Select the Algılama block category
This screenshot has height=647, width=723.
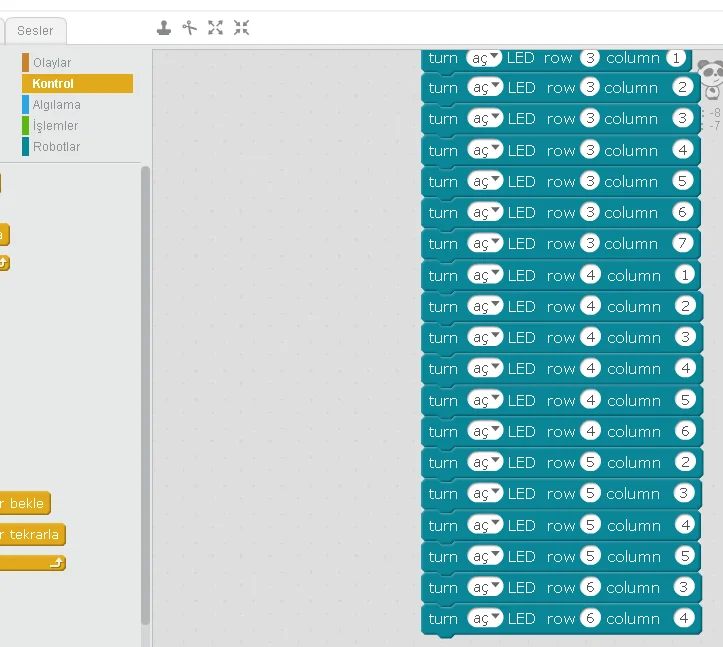[x=51, y=105]
